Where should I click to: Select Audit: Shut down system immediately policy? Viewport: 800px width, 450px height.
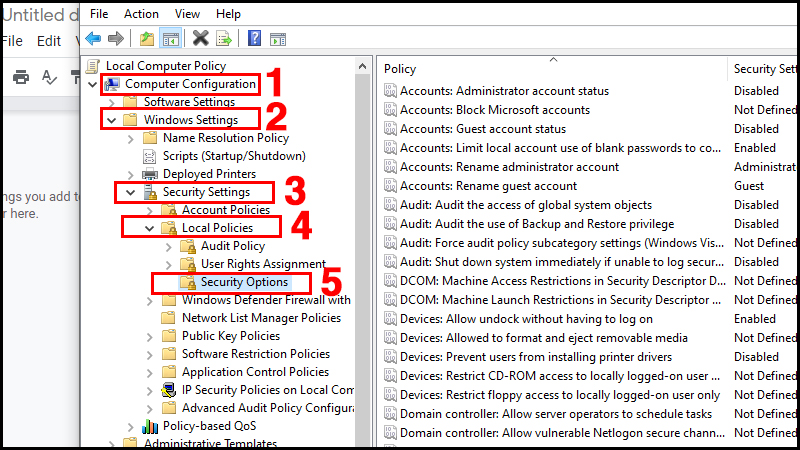562,262
